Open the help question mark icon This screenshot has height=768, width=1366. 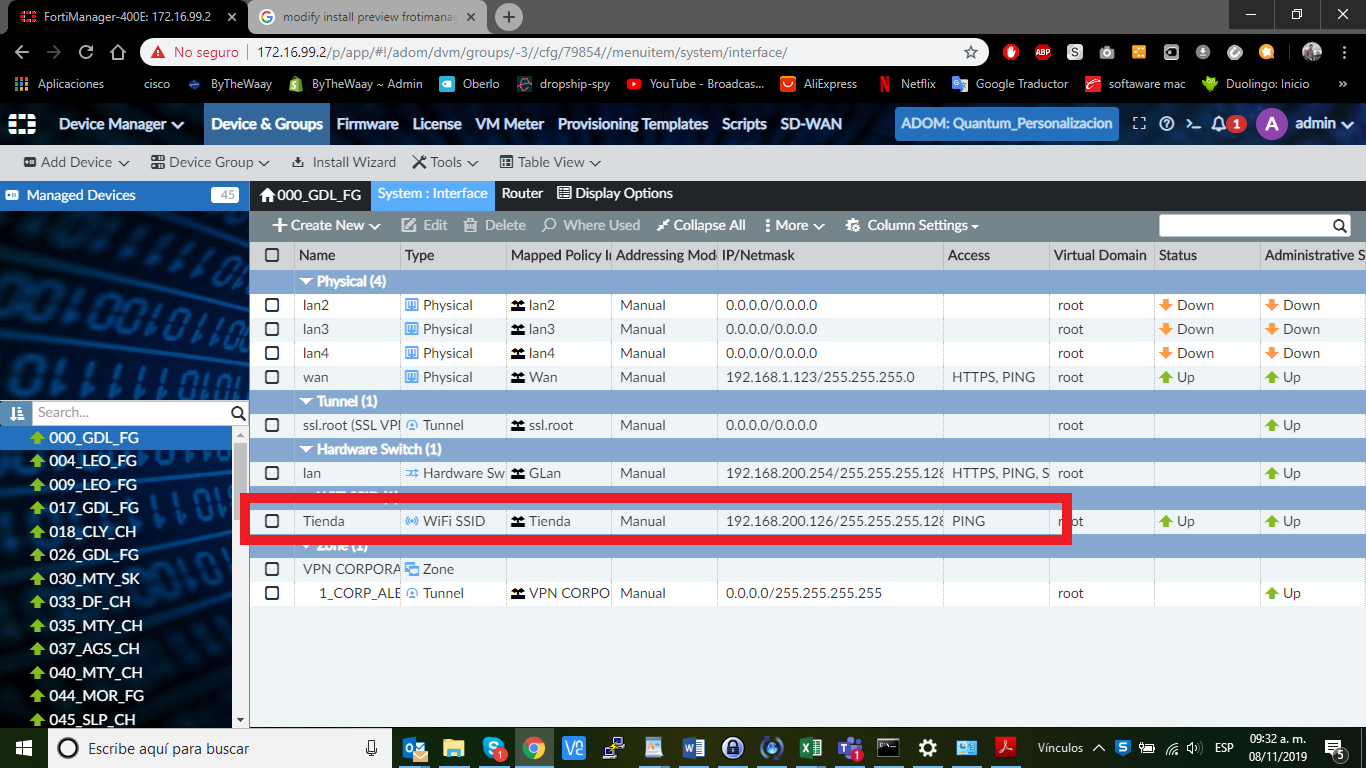1166,124
